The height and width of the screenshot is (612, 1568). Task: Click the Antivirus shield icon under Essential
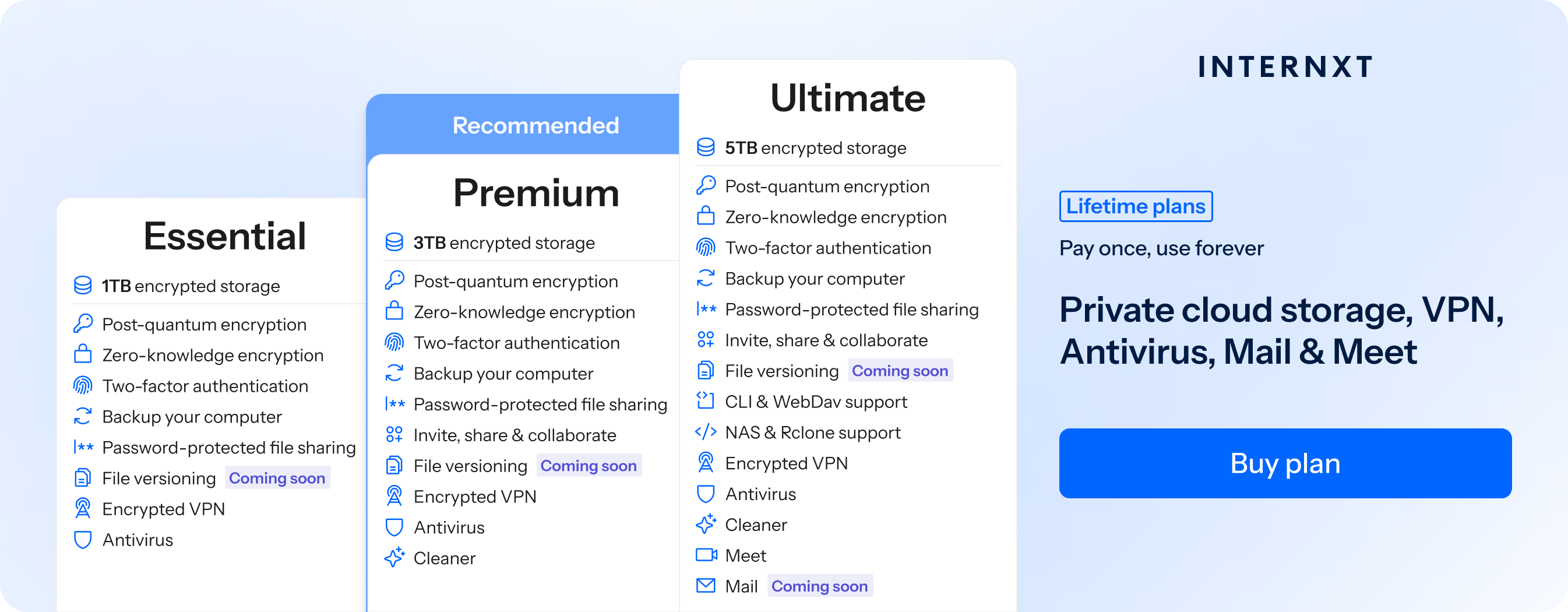[83, 540]
